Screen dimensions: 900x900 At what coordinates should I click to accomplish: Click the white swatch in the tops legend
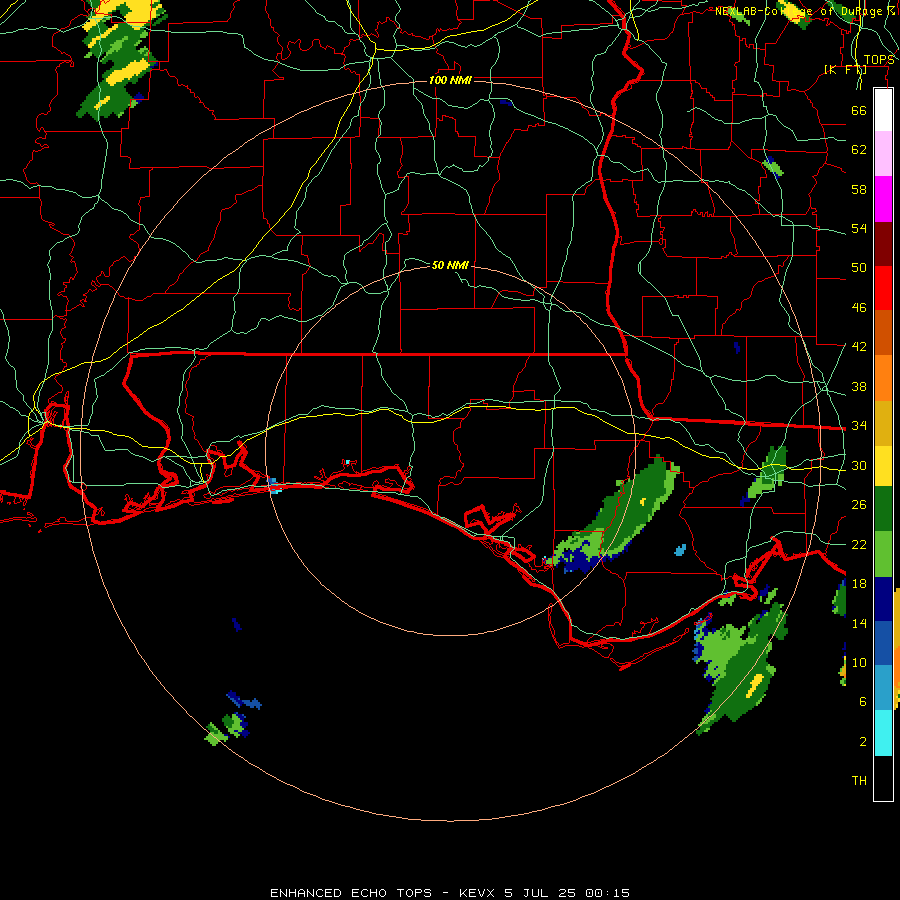coord(883,110)
